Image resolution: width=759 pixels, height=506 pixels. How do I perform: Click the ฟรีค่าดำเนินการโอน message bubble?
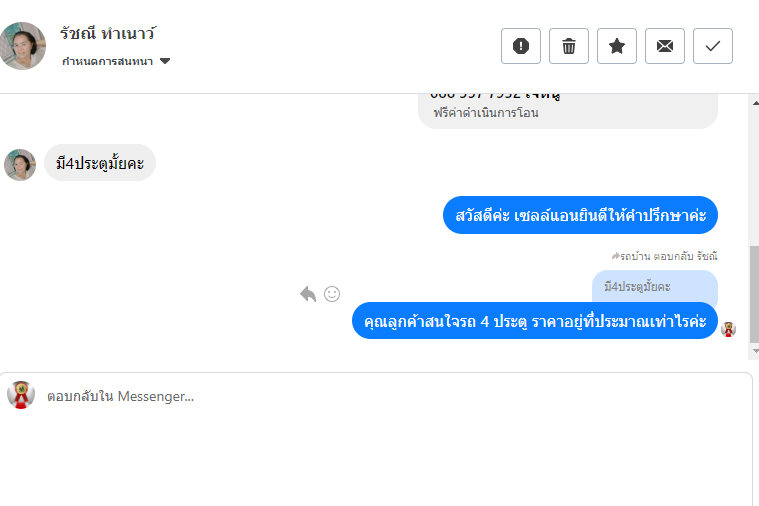pos(567,110)
